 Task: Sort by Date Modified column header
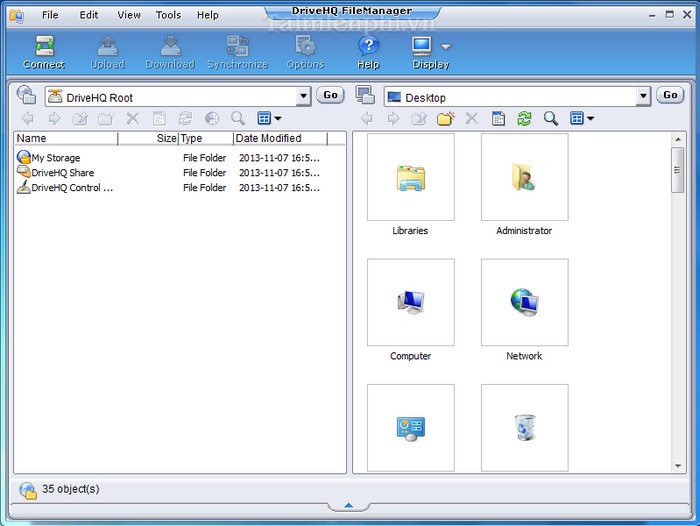click(x=280, y=138)
